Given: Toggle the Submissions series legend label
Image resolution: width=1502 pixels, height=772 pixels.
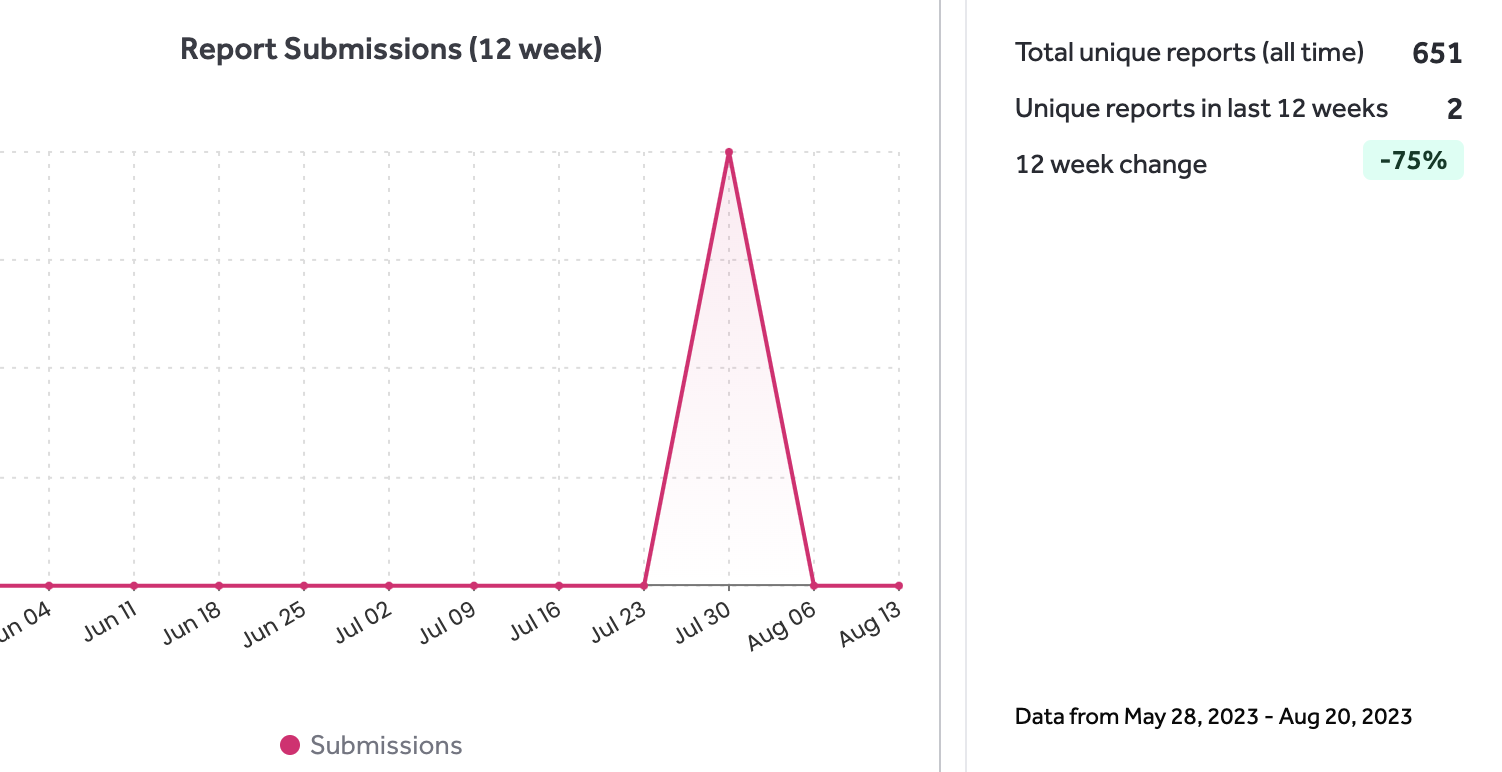Looking at the screenshot, I should (x=386, y=745).
